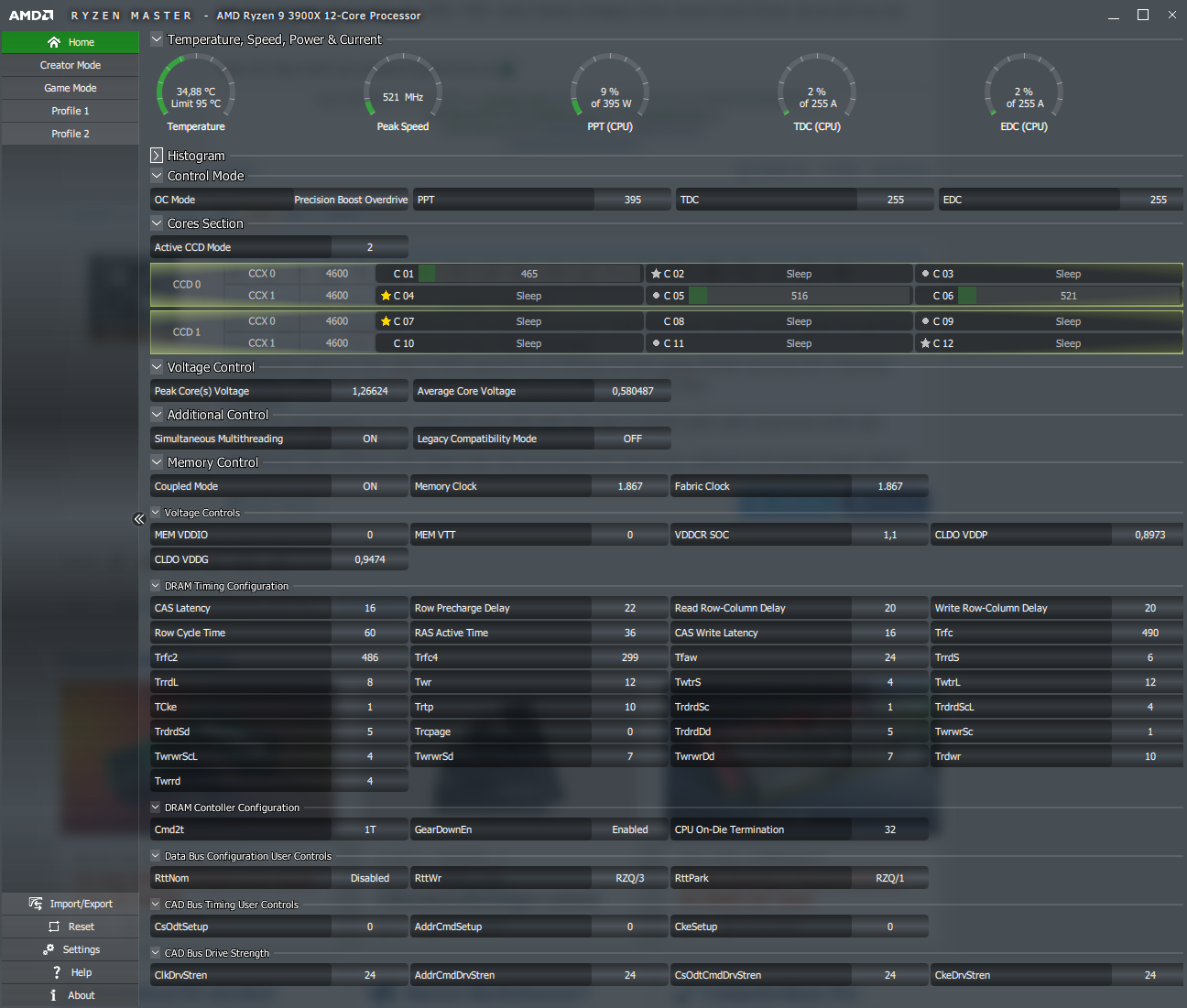Viewport: 1187px width, 1008px height.
Task: Collapse CAD Bus Timing User Controls
Action: (x=156, y=905)
